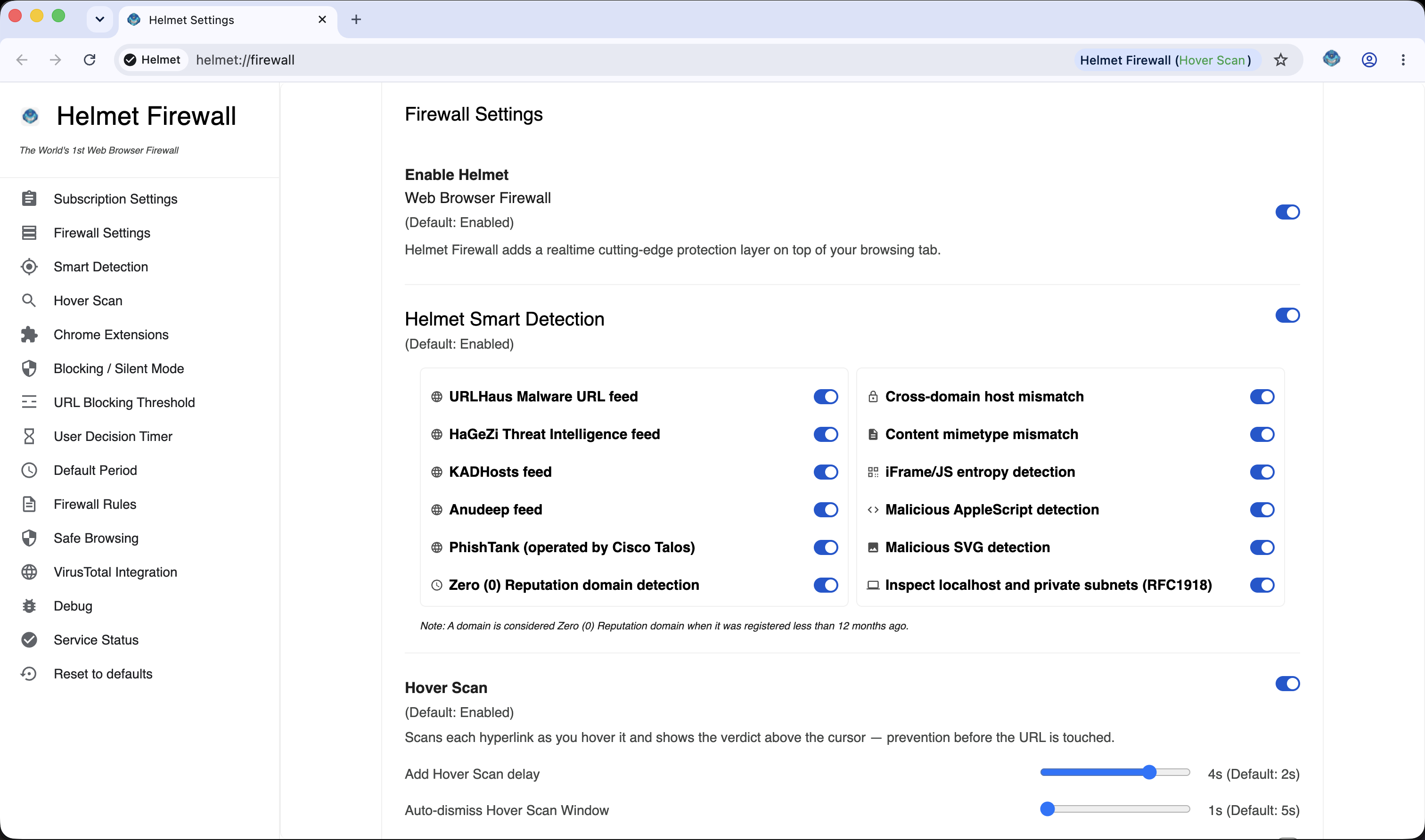
Task: Open the browser profile icon
Action: click(1369, 60)
